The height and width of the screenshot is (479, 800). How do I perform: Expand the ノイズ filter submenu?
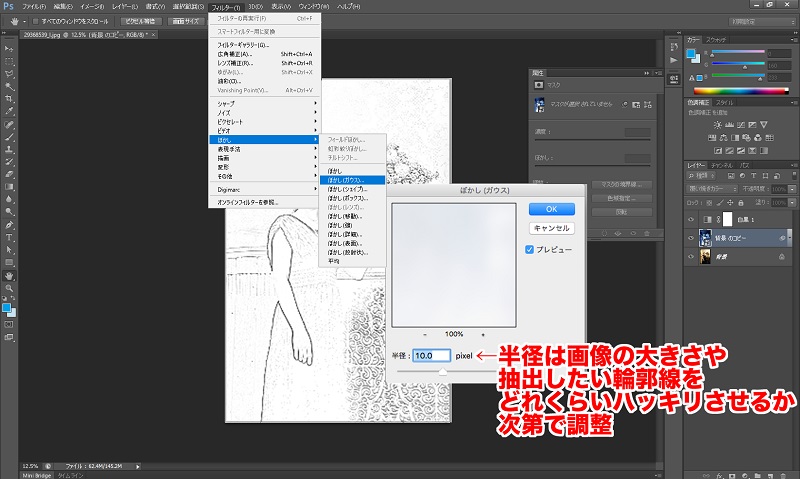(x=265, y=113)
